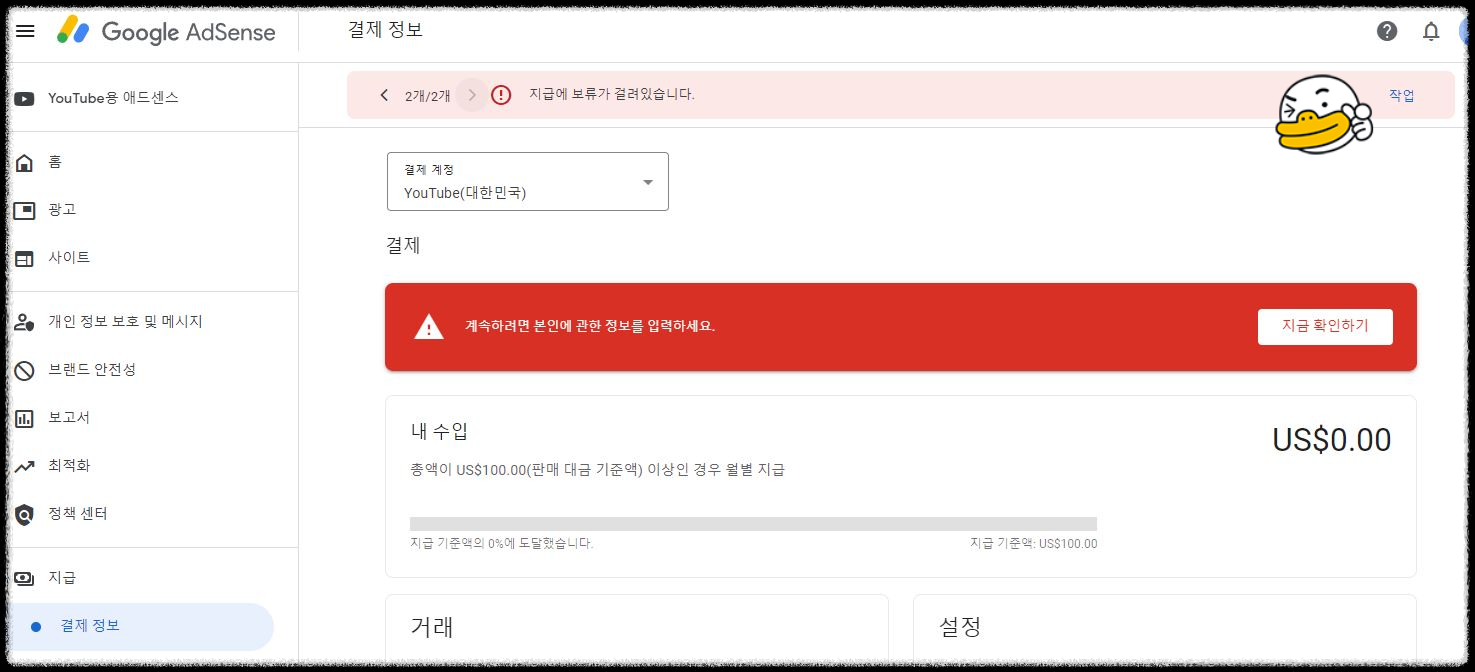Click the 작업 link in alert bar
The height and width of the screenshot is (672, 1475).
[1402, 95]
